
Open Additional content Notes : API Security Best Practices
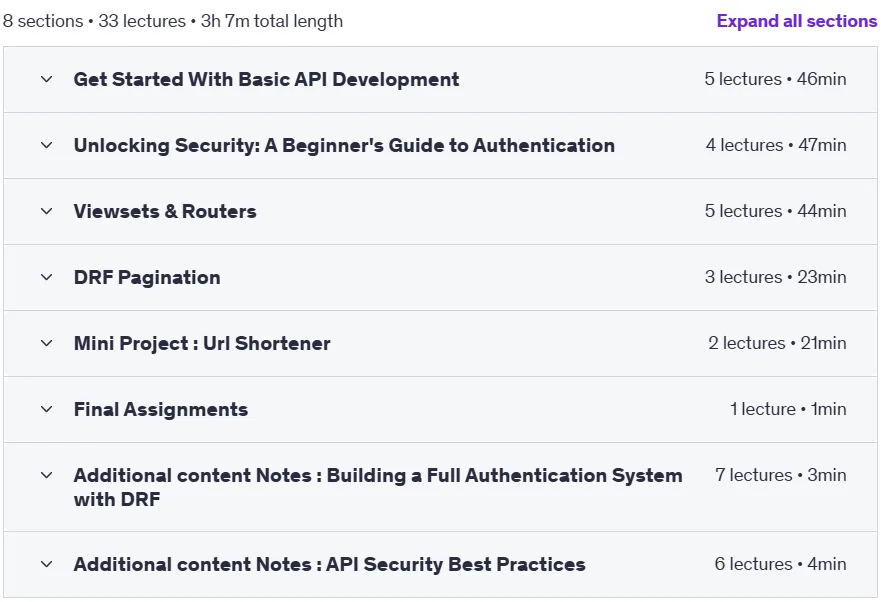[329, 564]
